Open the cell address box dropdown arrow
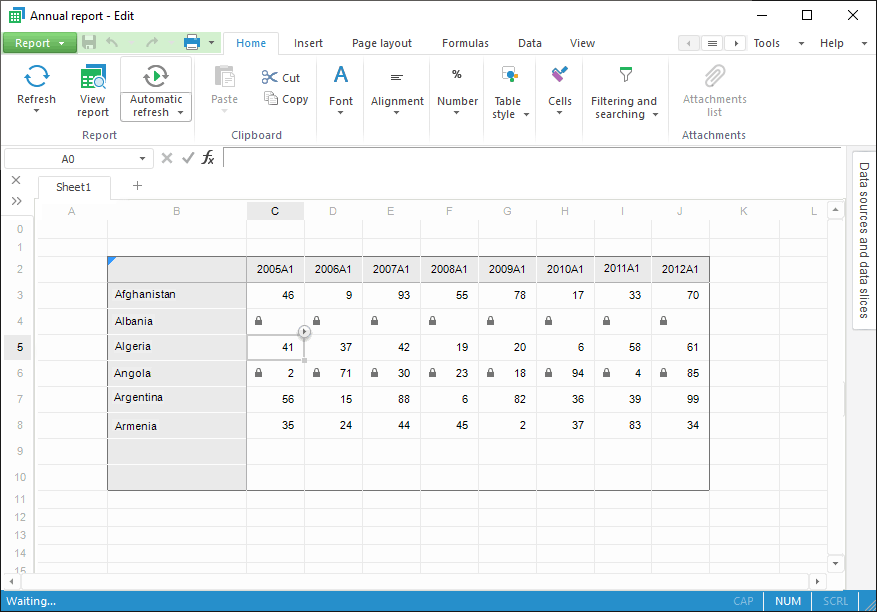This screenshot has width=877, height=612. [143, 159]
